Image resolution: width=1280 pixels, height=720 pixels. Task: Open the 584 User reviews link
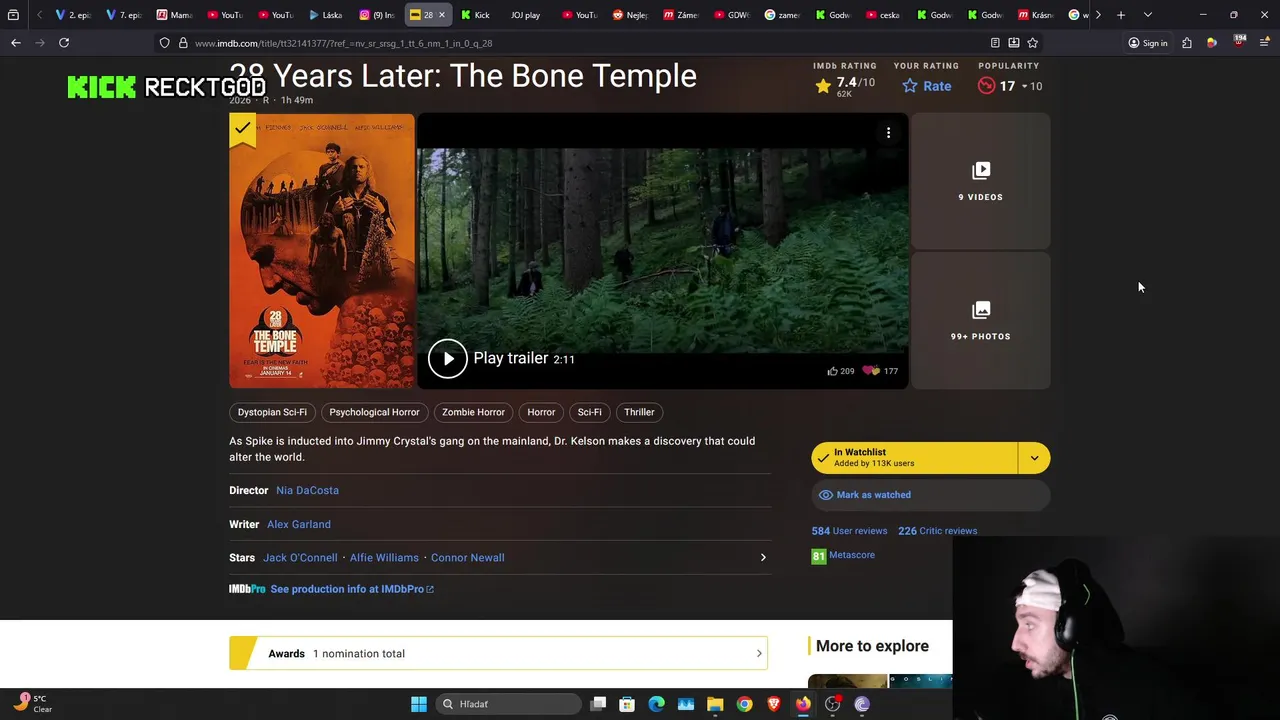point(849,531)
